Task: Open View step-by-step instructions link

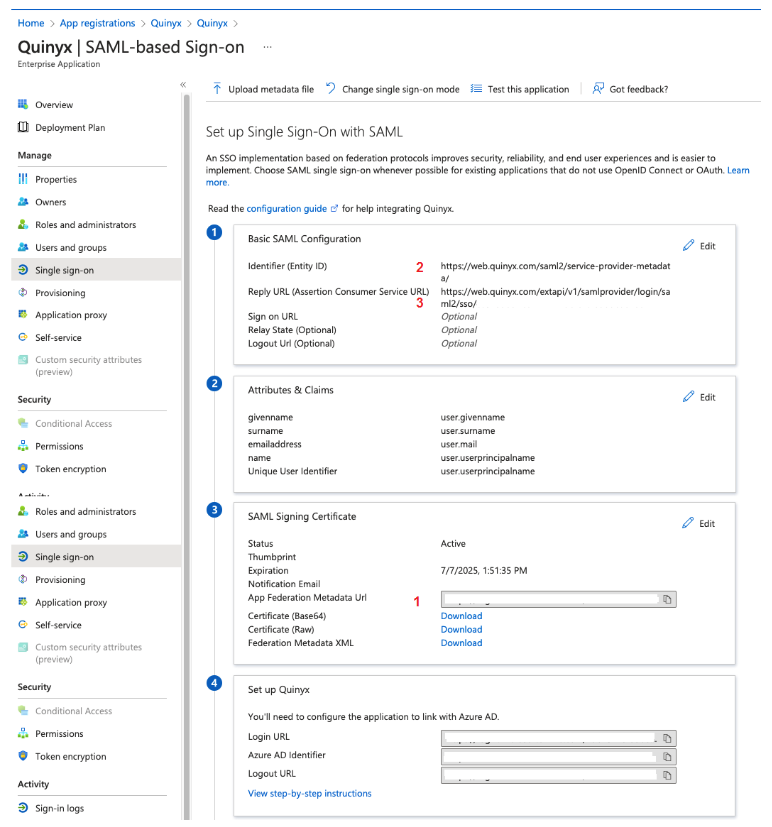Action: 310,793
